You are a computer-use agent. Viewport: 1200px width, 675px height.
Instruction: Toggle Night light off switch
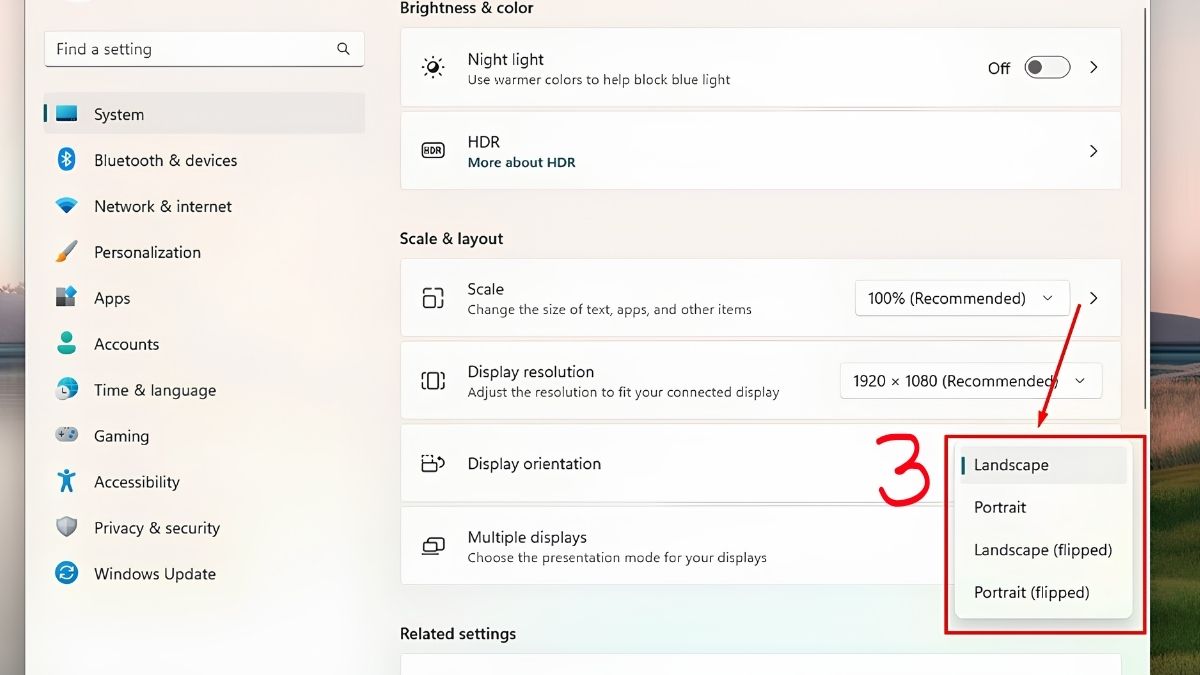[x=1046, y=67]
